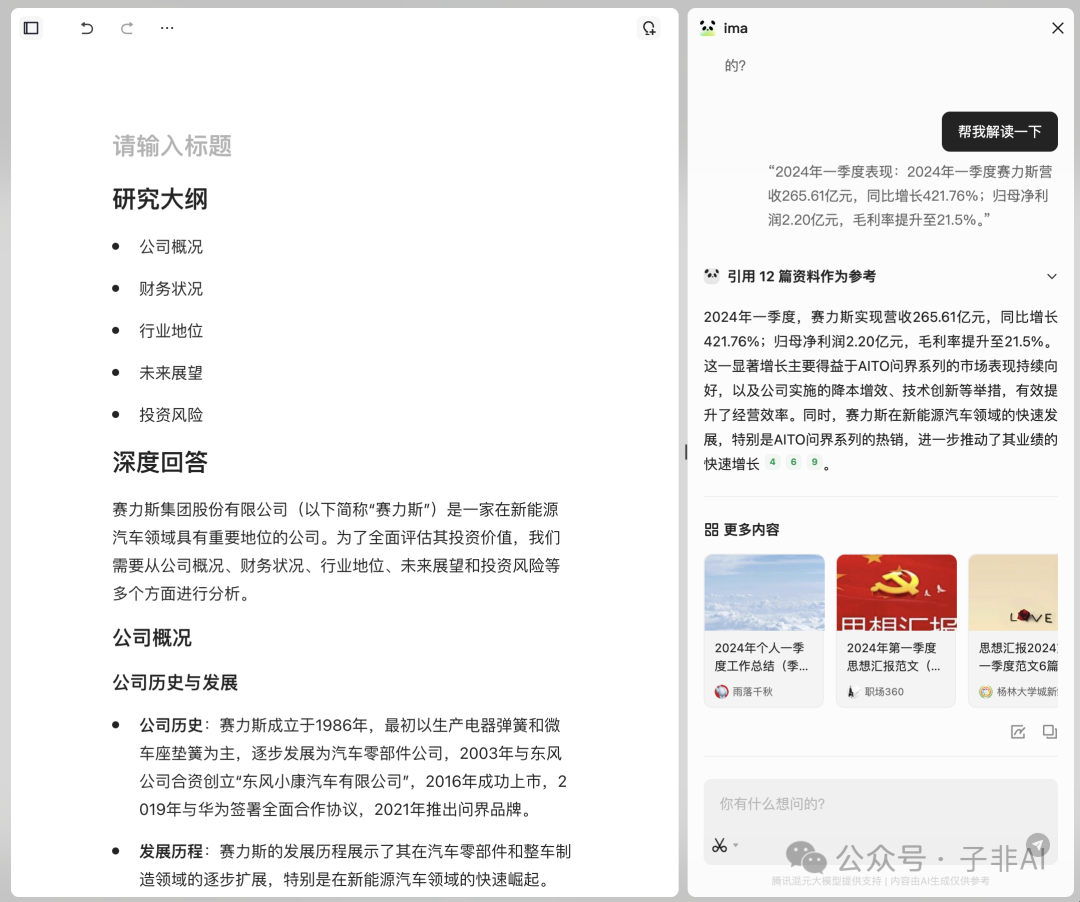Select the 行业地位 outline bullet
The height and width of the screenshot is (902, 1080).
click(171, 331)
